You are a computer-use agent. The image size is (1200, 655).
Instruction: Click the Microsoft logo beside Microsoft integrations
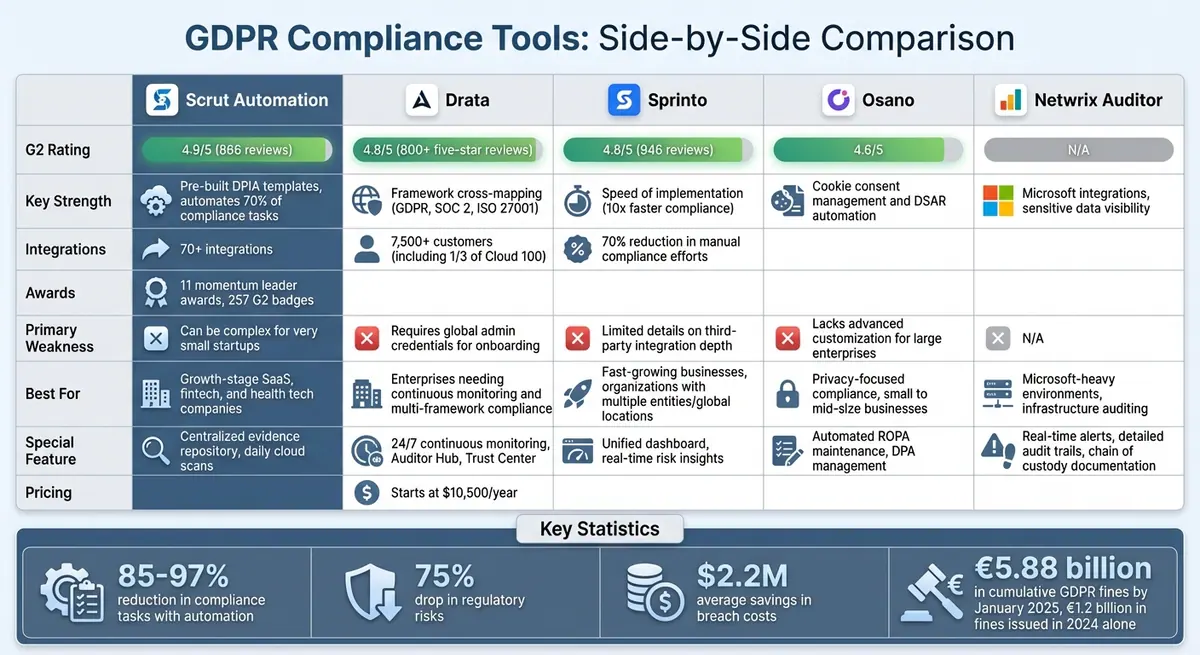click(998, 200)
